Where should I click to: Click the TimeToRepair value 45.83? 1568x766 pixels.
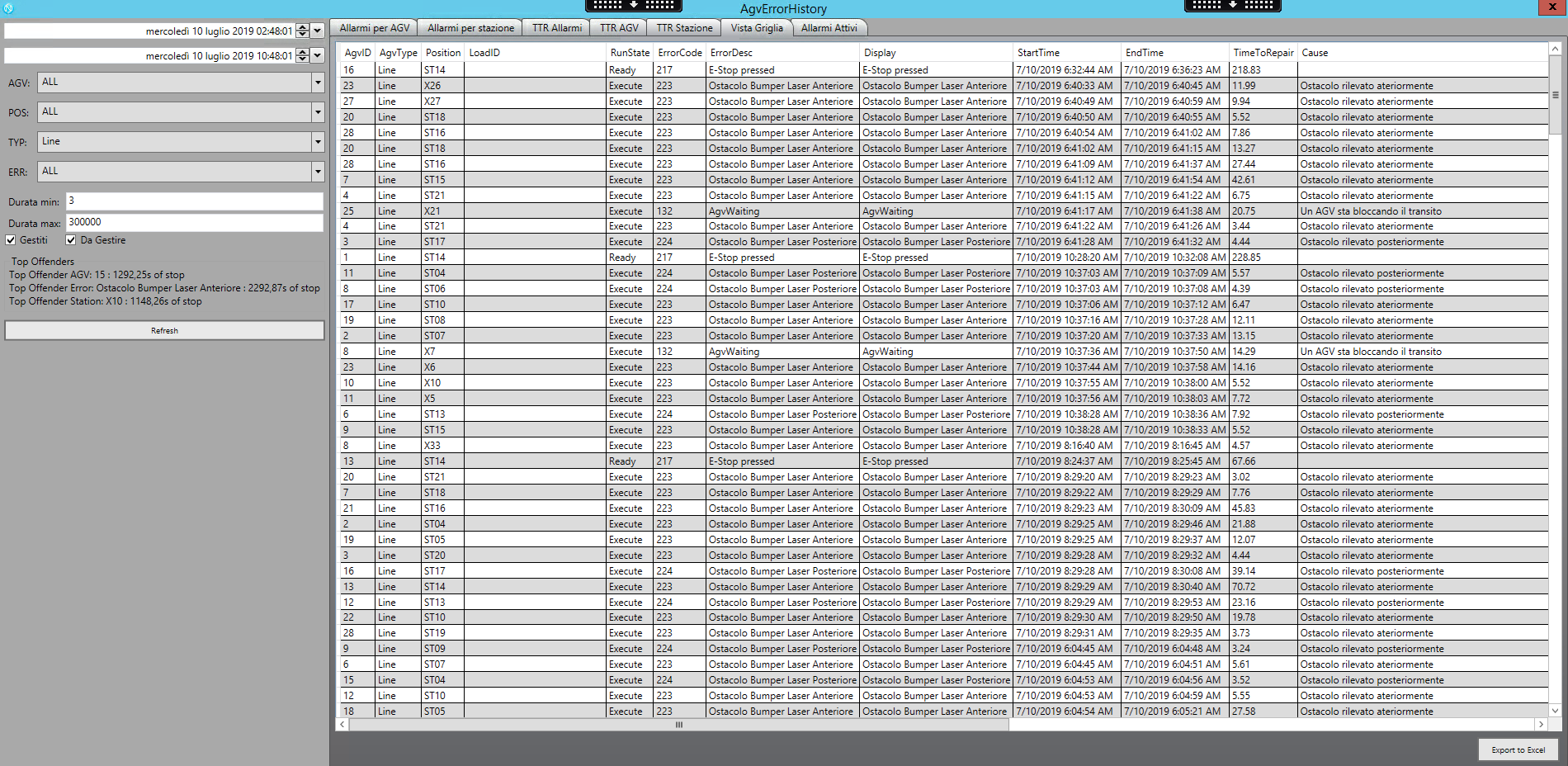(1263, 508)
